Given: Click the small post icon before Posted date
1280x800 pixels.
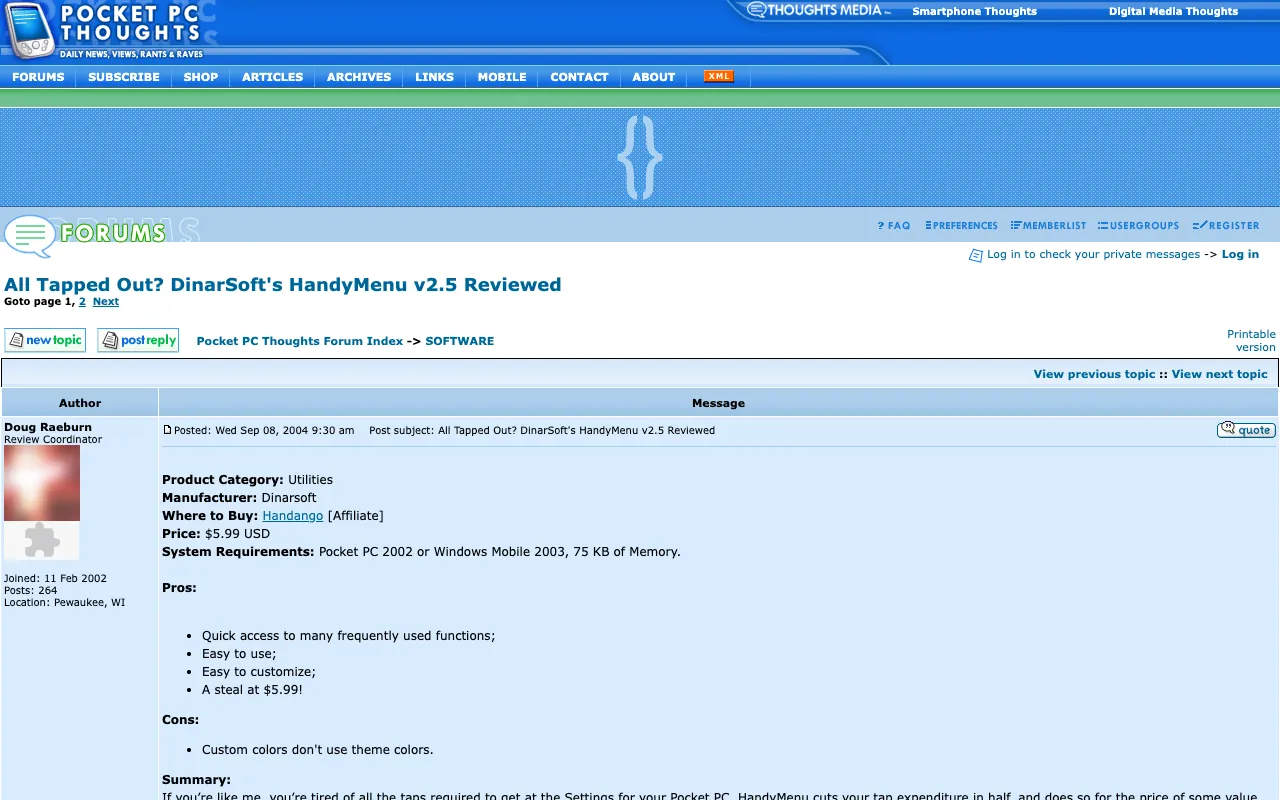Looking at the screenshot, I should coord(168,430).
